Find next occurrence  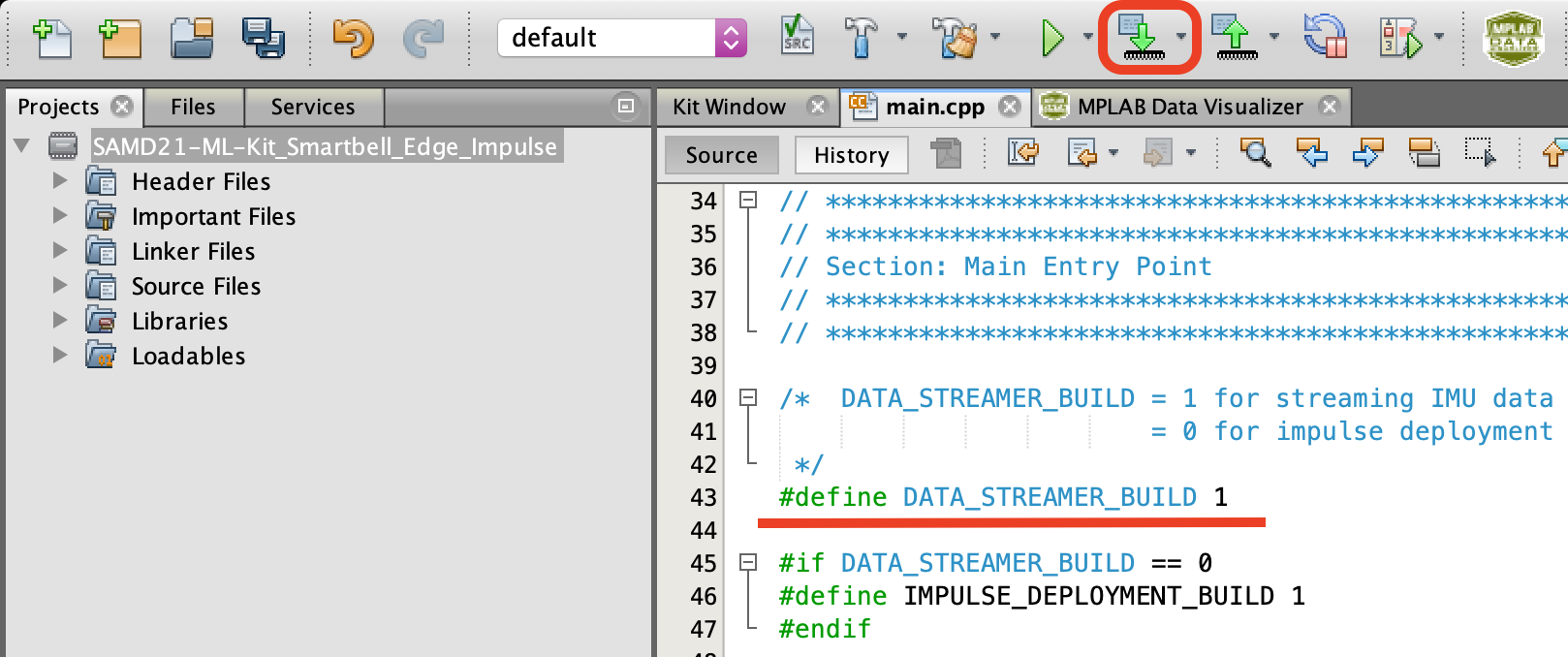click(x=1367, y=152)
